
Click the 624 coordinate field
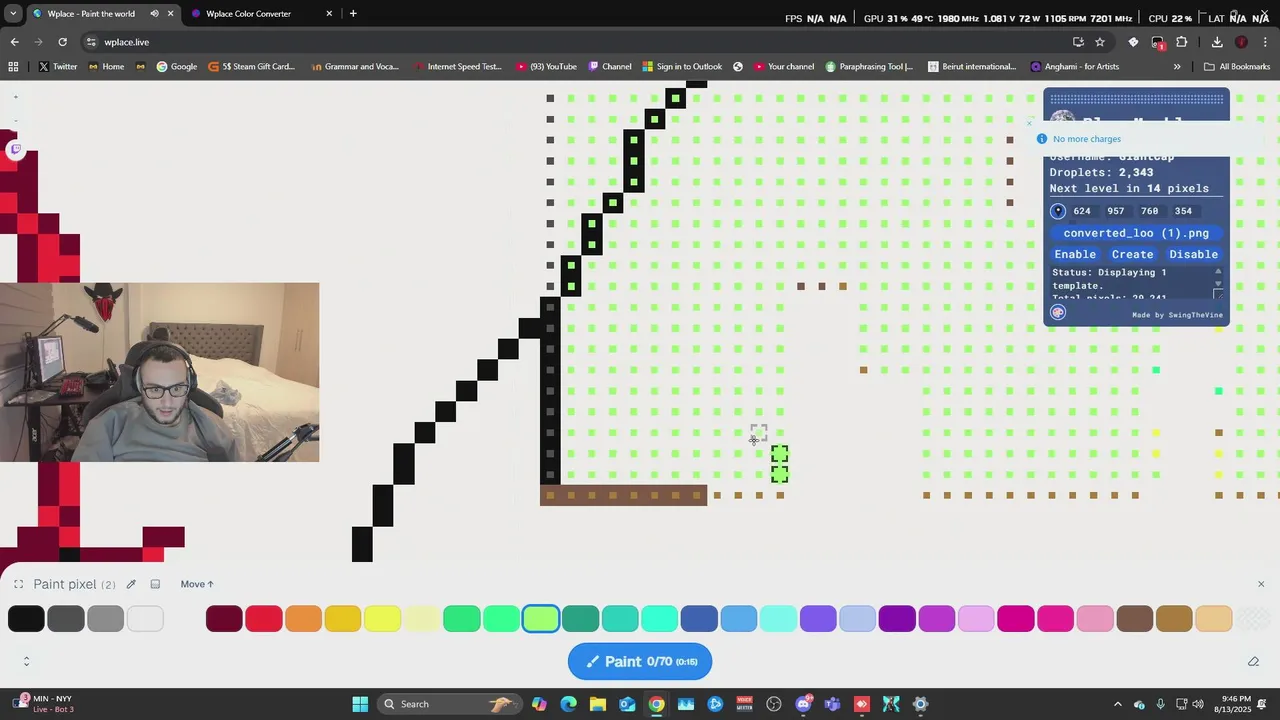coord(1082,211)
